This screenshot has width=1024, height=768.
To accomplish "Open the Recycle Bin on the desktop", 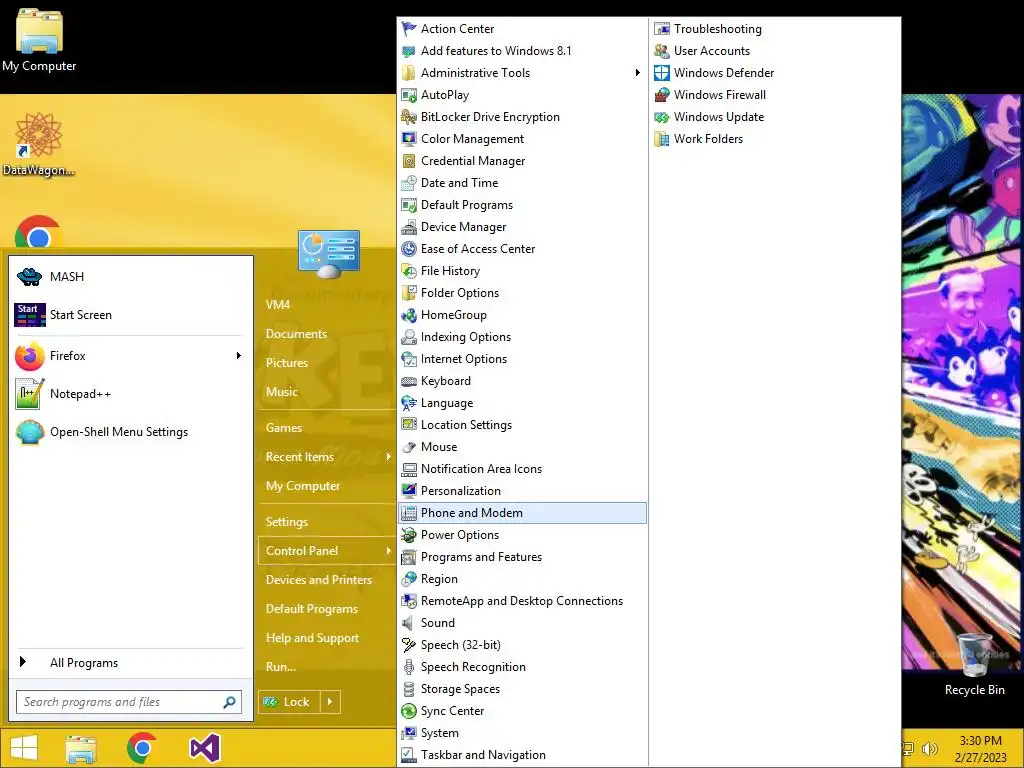I will [974, 664].
